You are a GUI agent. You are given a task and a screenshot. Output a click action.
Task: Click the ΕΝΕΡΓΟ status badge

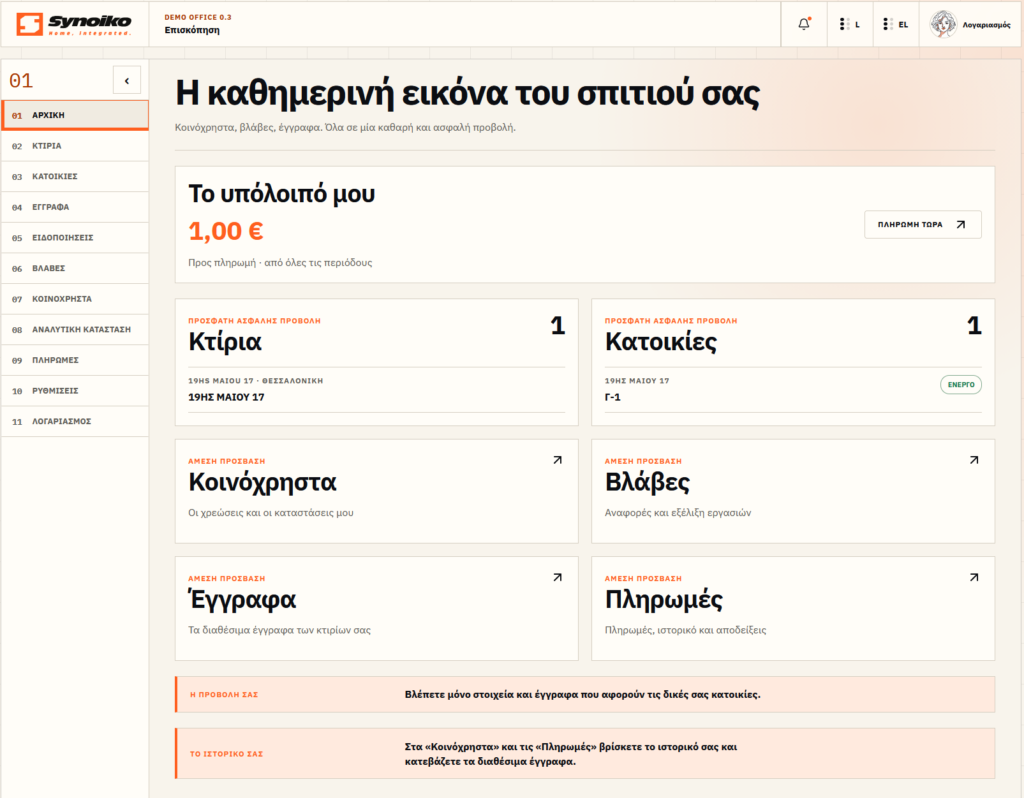(x=961, y=385)
